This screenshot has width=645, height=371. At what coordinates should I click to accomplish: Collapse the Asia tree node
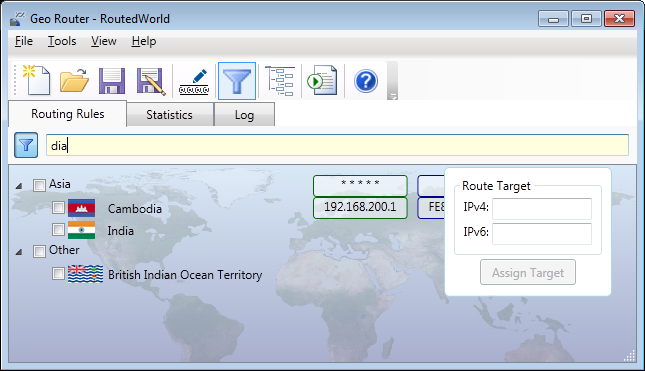(19, 186)
